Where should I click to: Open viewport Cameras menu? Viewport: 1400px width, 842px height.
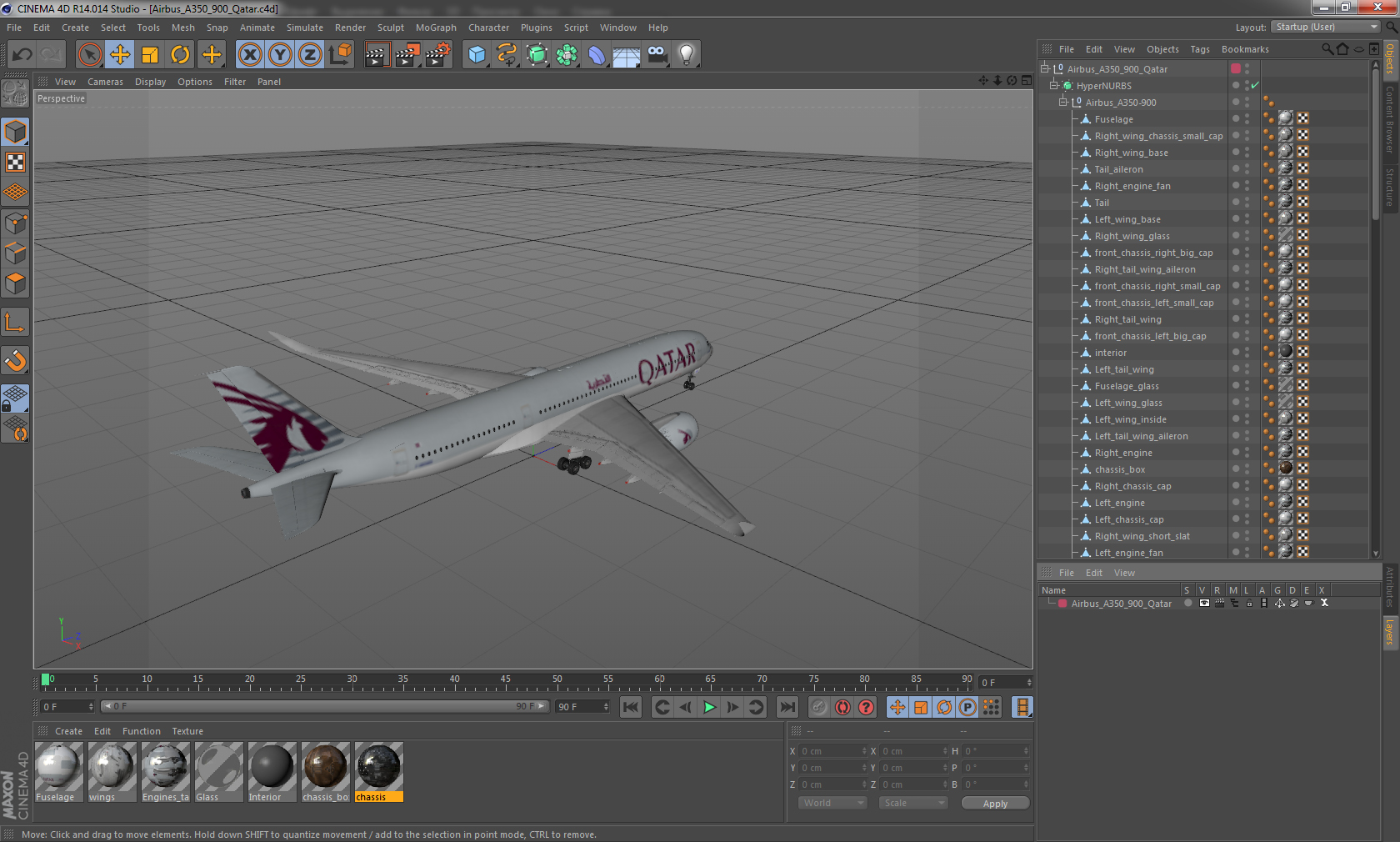(x=105, y=82)
